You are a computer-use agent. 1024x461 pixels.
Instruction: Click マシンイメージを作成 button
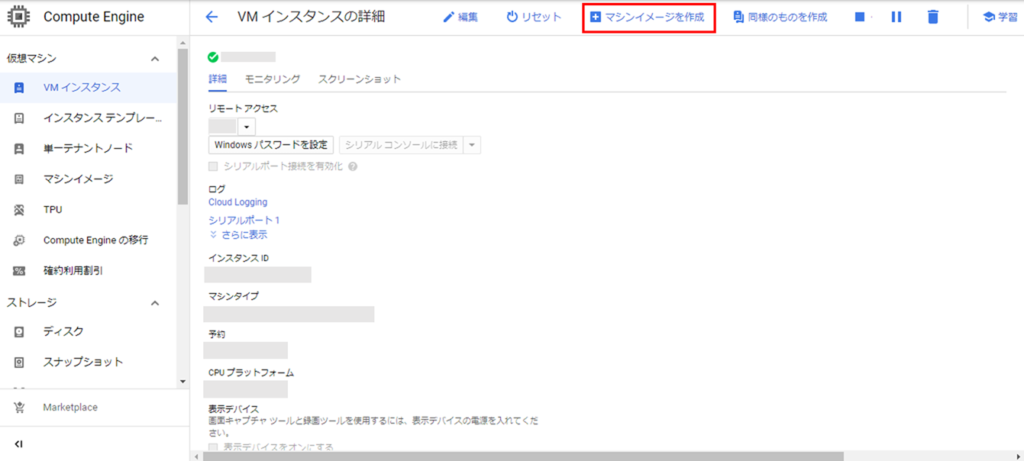click(648, 18)
